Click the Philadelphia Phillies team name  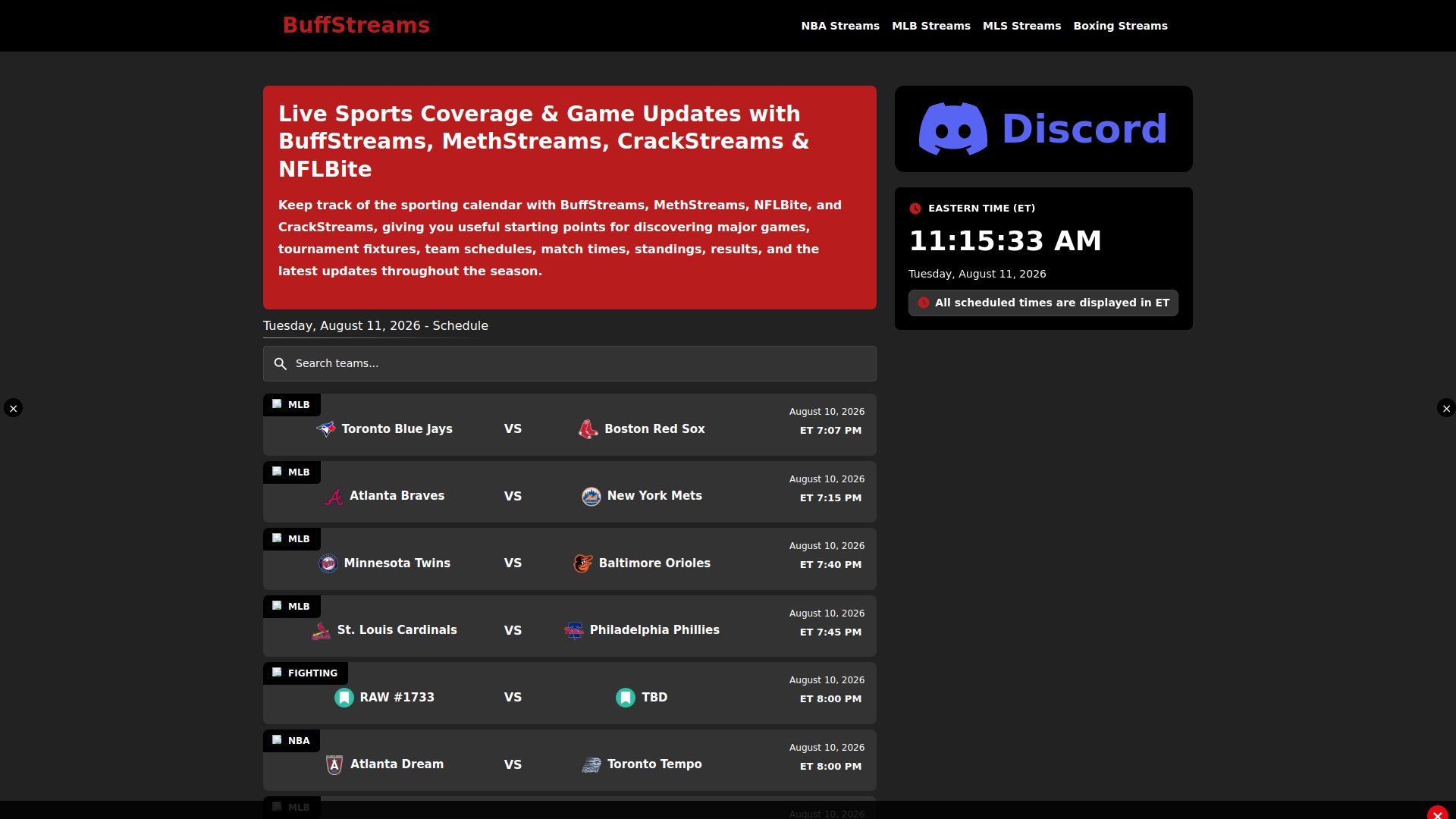coord(654,630)
